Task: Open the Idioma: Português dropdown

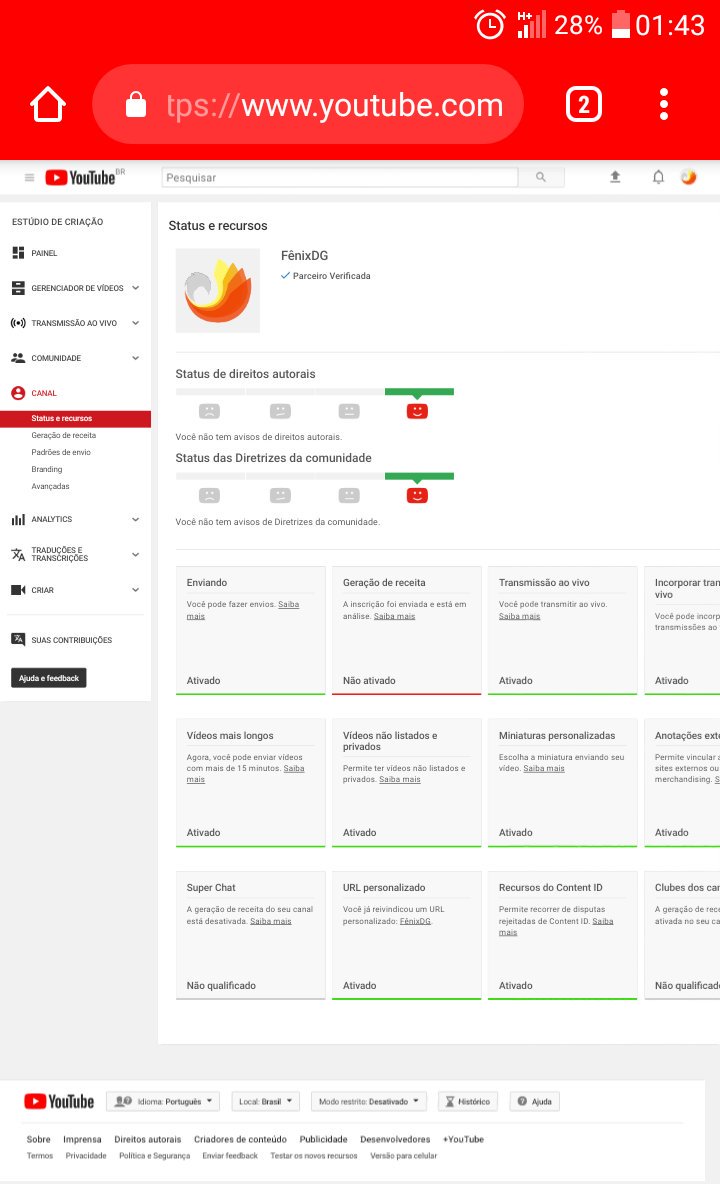Action: click(x=163, y=1101)
